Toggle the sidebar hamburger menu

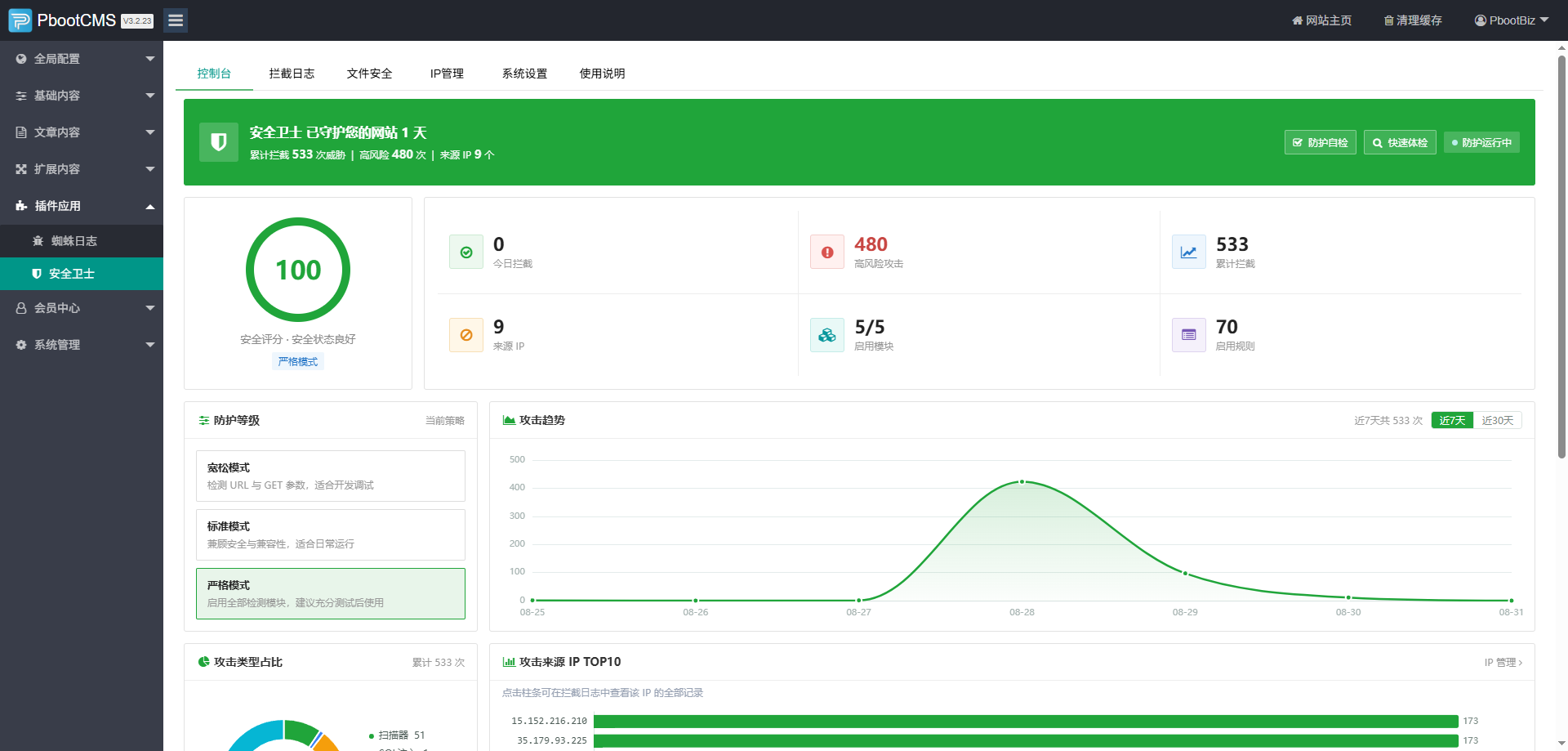click(x=176, y=20)
